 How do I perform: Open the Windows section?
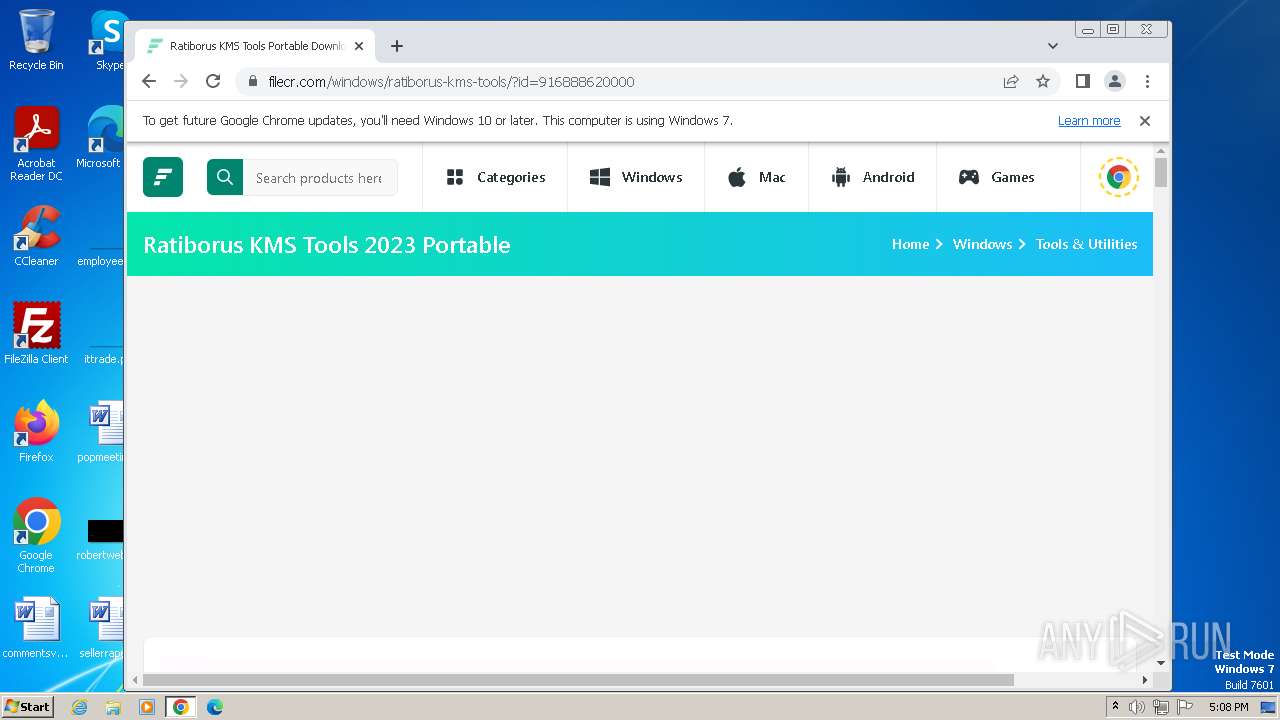pos(636,177)
